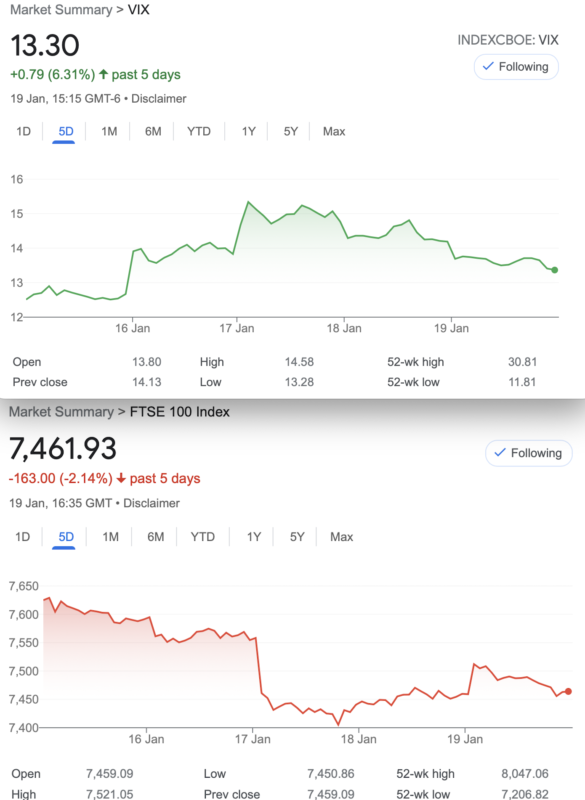This screenshot has height=800, width=585.
Task: Click the FTSE 100 Following checkmark icon
Action: point(500,453)
